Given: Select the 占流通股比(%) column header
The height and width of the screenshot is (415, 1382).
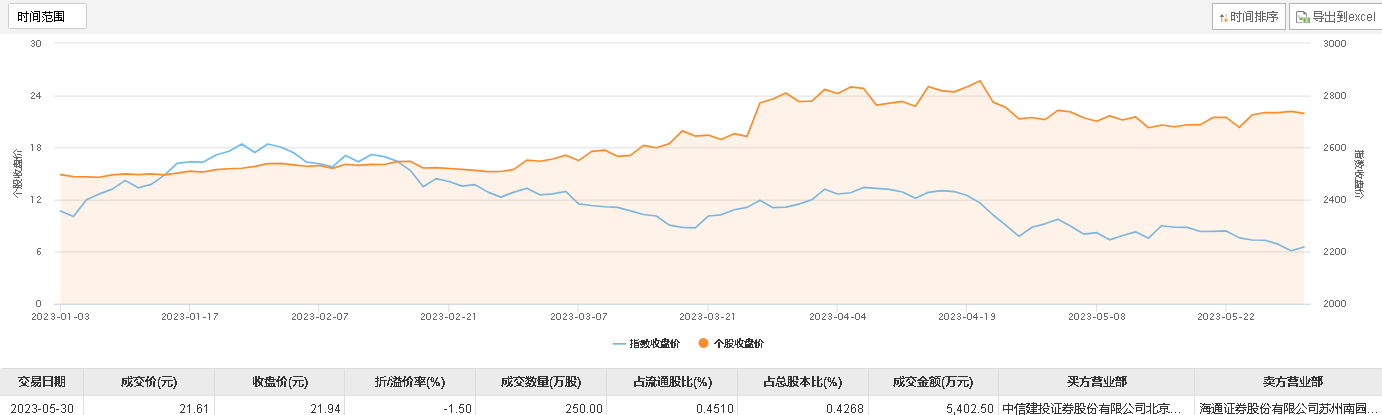Looking at the screenshot, I should pos(672,382).
